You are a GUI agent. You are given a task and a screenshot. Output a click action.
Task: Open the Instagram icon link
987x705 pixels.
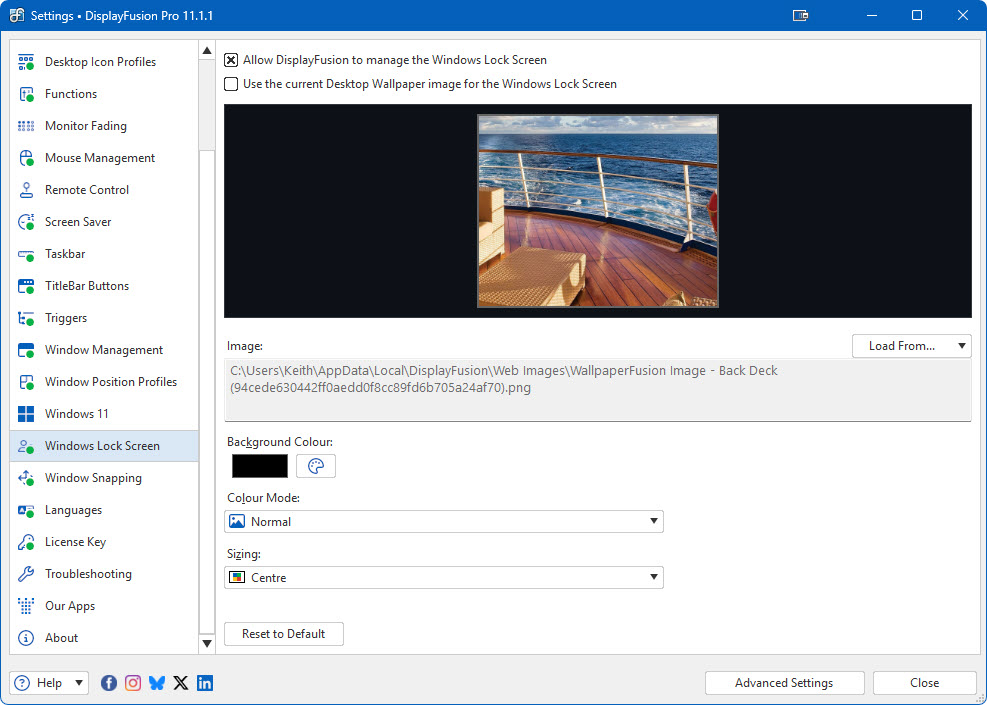pos(133,683)
